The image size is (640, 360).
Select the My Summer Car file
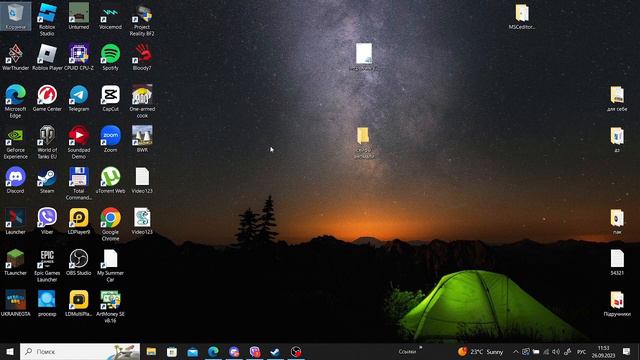pos(110,265)
